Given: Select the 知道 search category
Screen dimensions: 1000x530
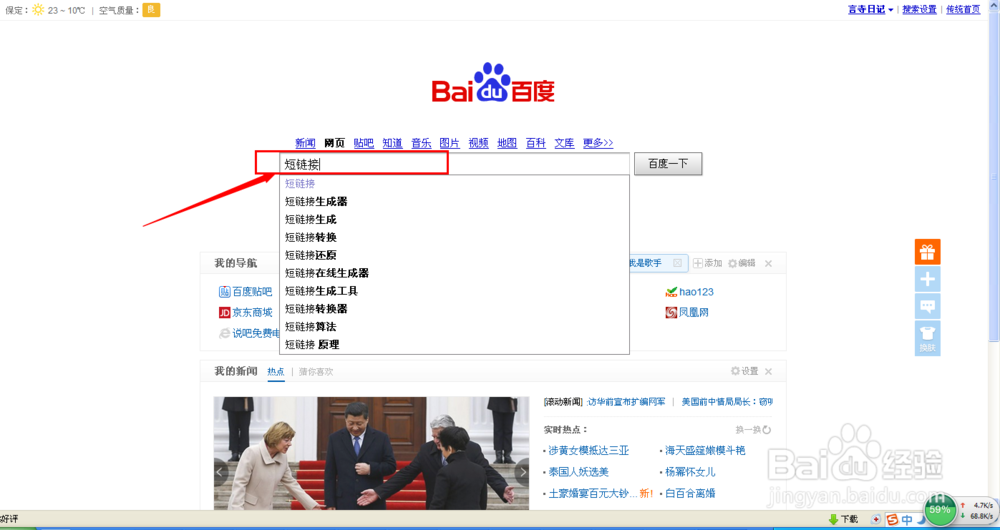Looking at the screenshot, I should click(x=392, y=143).
